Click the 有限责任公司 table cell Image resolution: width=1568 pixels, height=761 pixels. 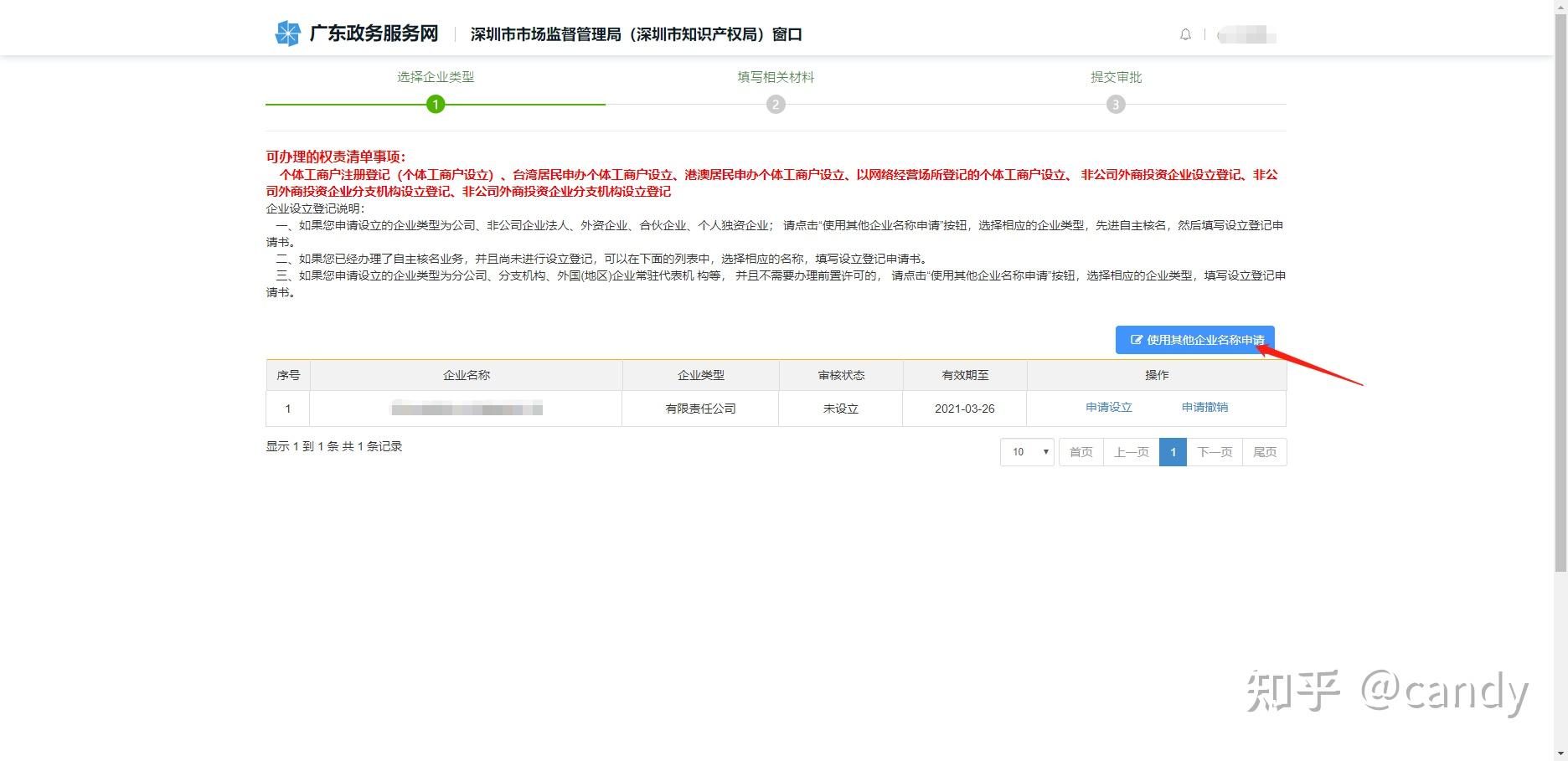[x=701, y=409]
